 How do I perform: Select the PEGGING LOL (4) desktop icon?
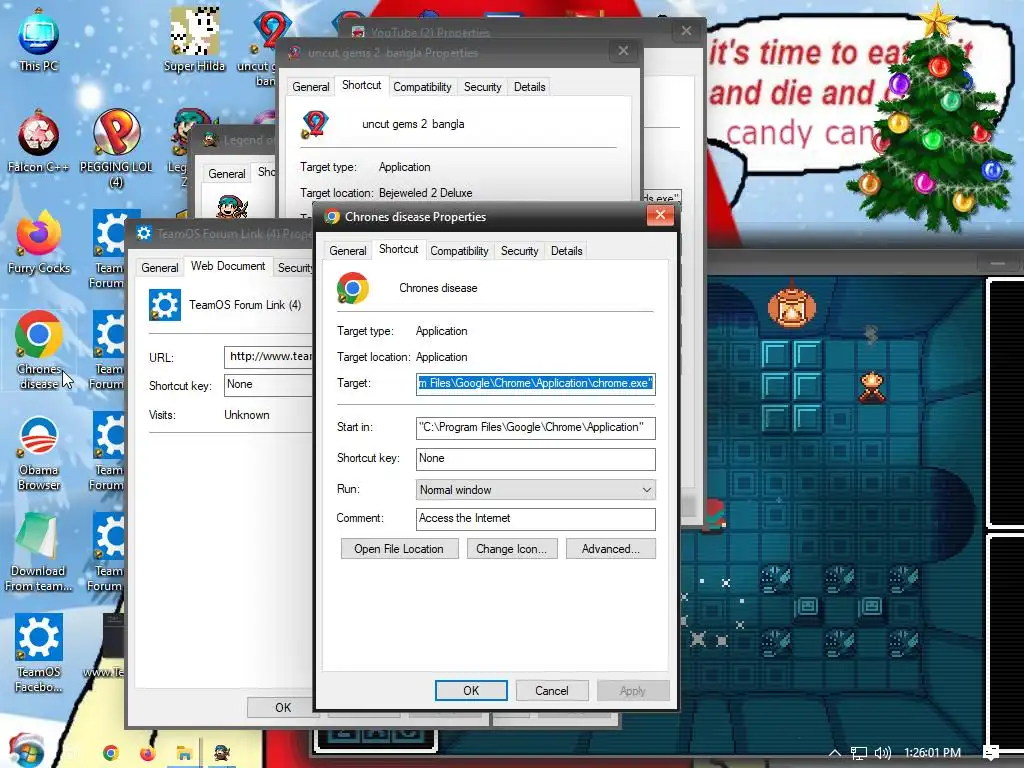pyautogui.click(x=116, y=149)
